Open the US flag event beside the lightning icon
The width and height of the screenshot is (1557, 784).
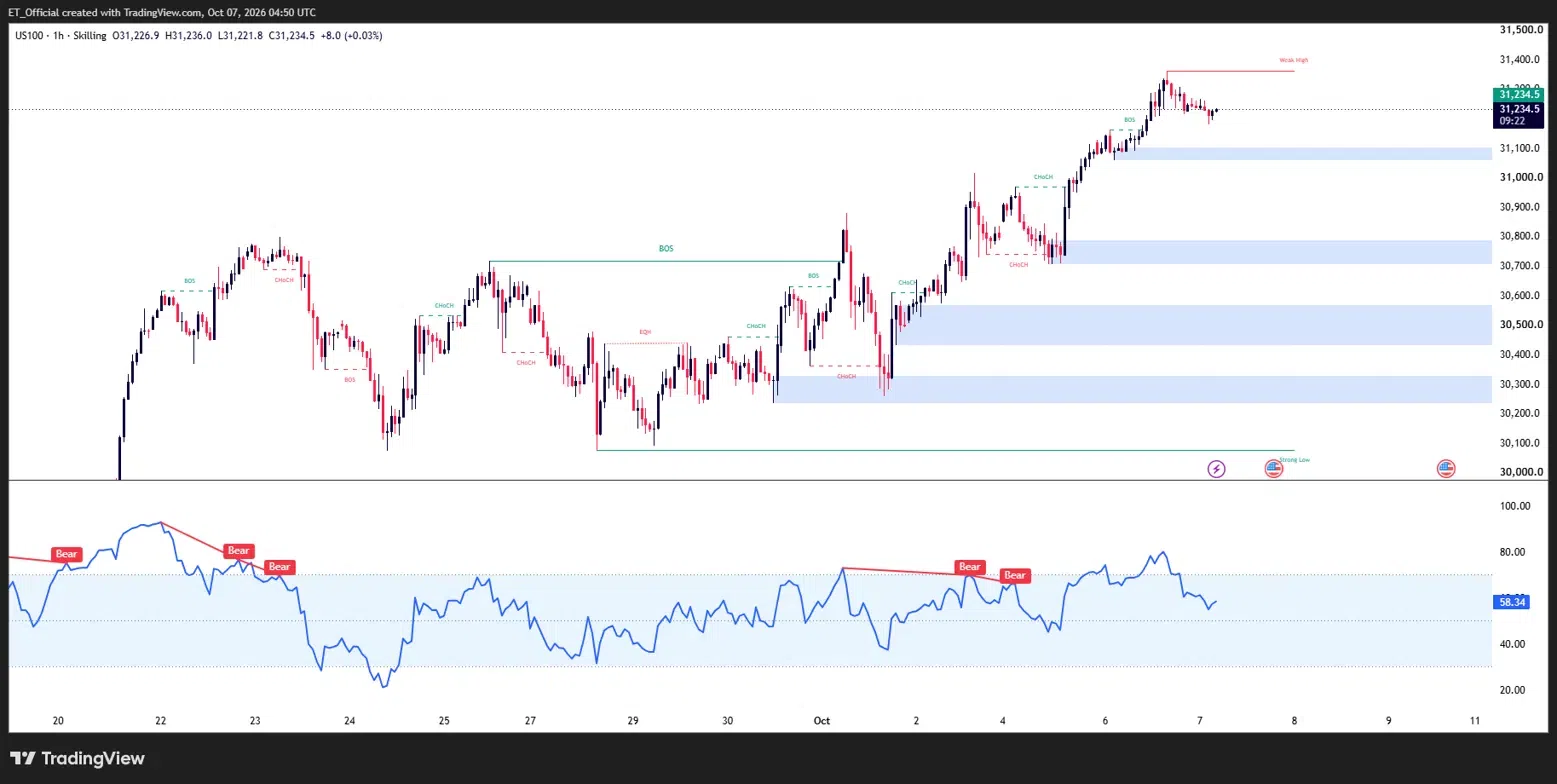pyautogui.click(x=1273, y=468)
